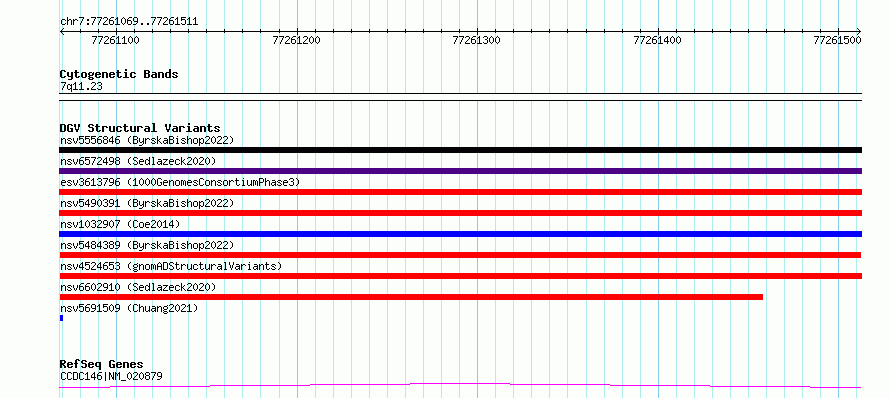Click the magenta CCDC146 gene line
Screen dimensions: 890x398
(x=460, y=386)
